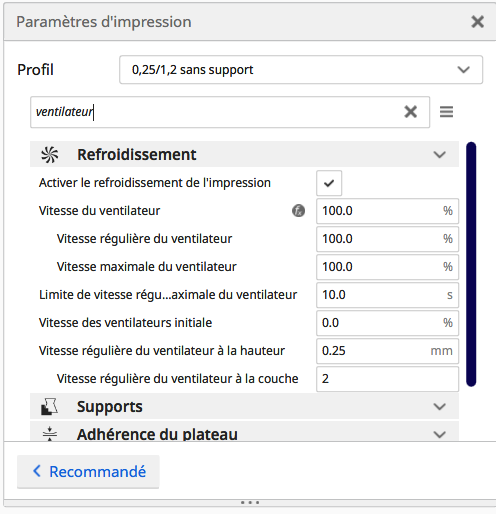The width and height of the screenshot is (496, 514).
Task: Click the Supports category icon
Action: coord(49,406)
